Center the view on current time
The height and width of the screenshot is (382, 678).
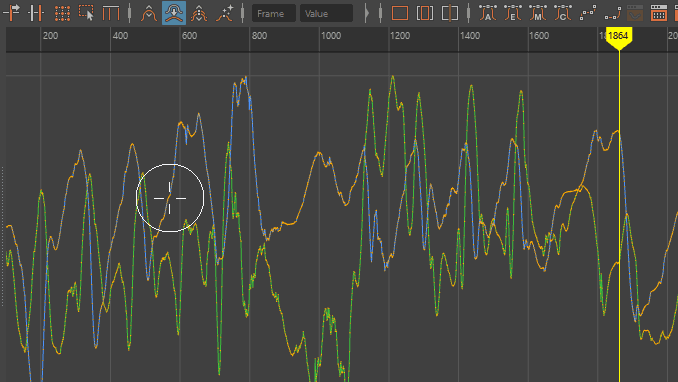[x=450, y=13]
